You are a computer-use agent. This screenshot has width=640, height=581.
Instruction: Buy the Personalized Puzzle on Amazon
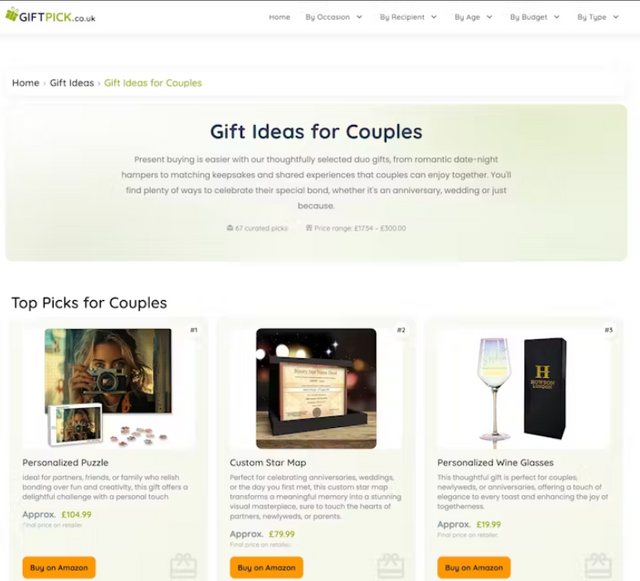59,568
